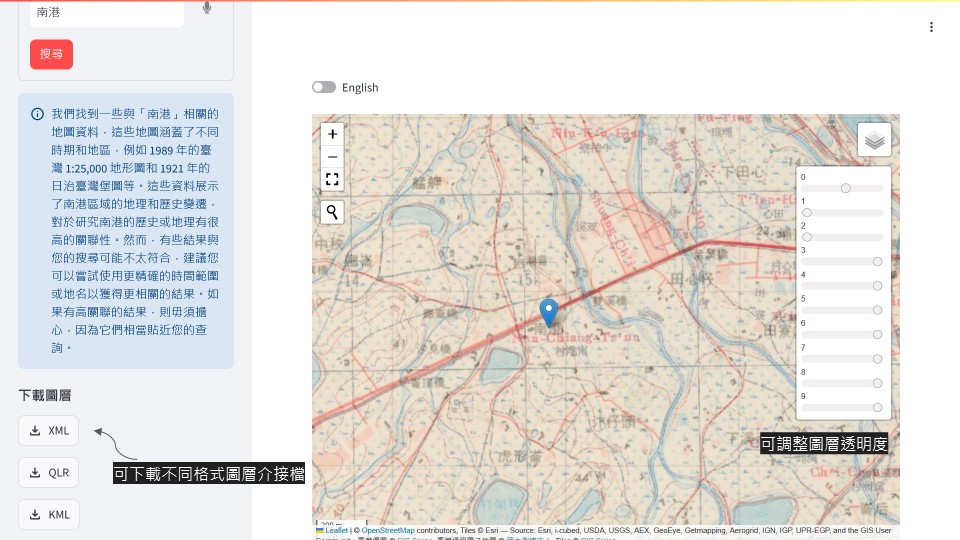The height and width of the screenshot is (540, 960).
Task: Enter fullscreen map view
Action: tap(333, 180)
